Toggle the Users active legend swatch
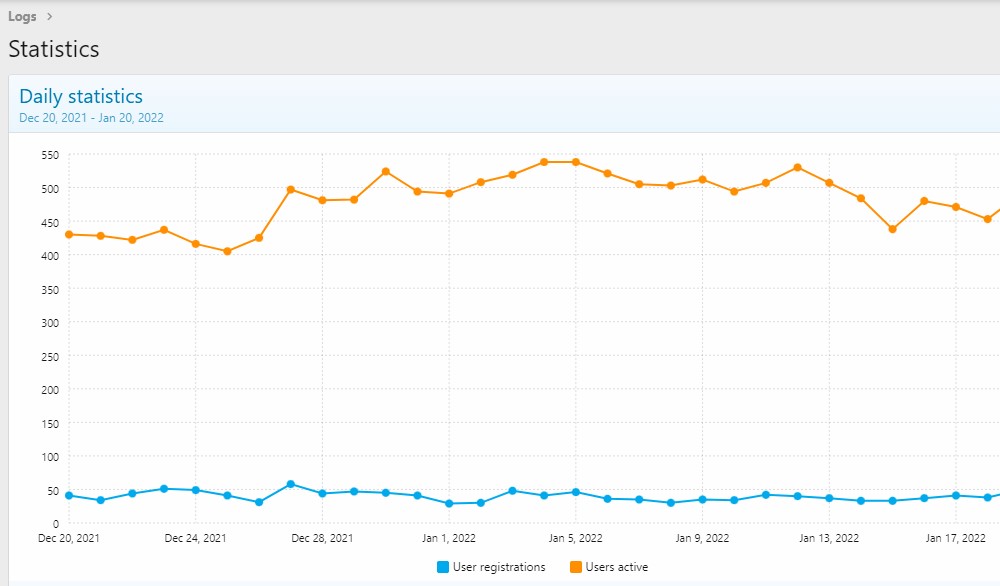The image size is (1000, 586). coord(576,567)
